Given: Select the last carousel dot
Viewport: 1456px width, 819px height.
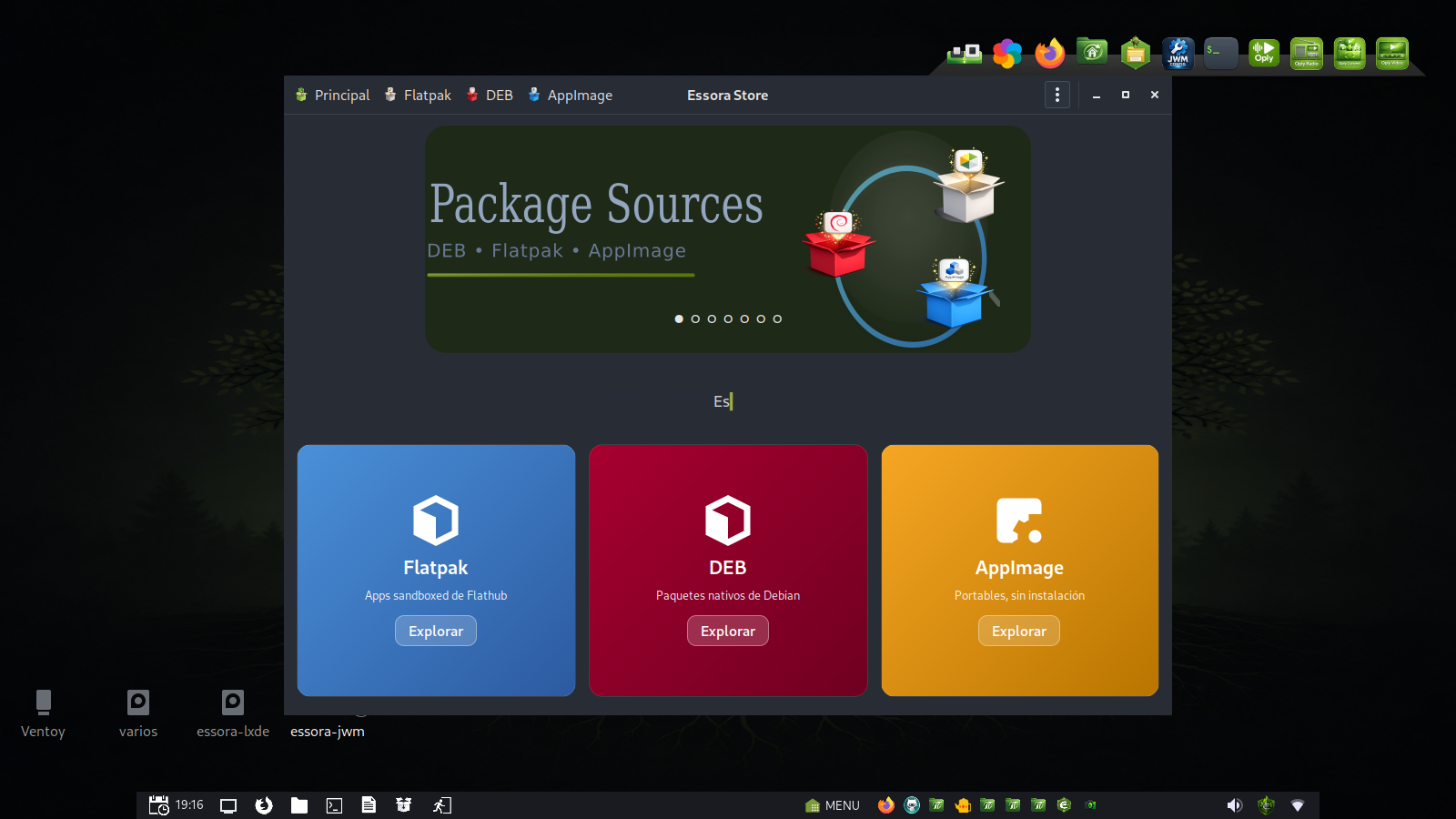Looking at the screenshot, I should [x=777, y=318].
